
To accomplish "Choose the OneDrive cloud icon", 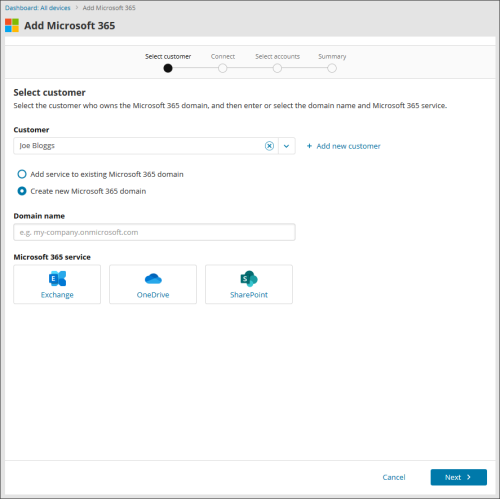I will [153, 278].
